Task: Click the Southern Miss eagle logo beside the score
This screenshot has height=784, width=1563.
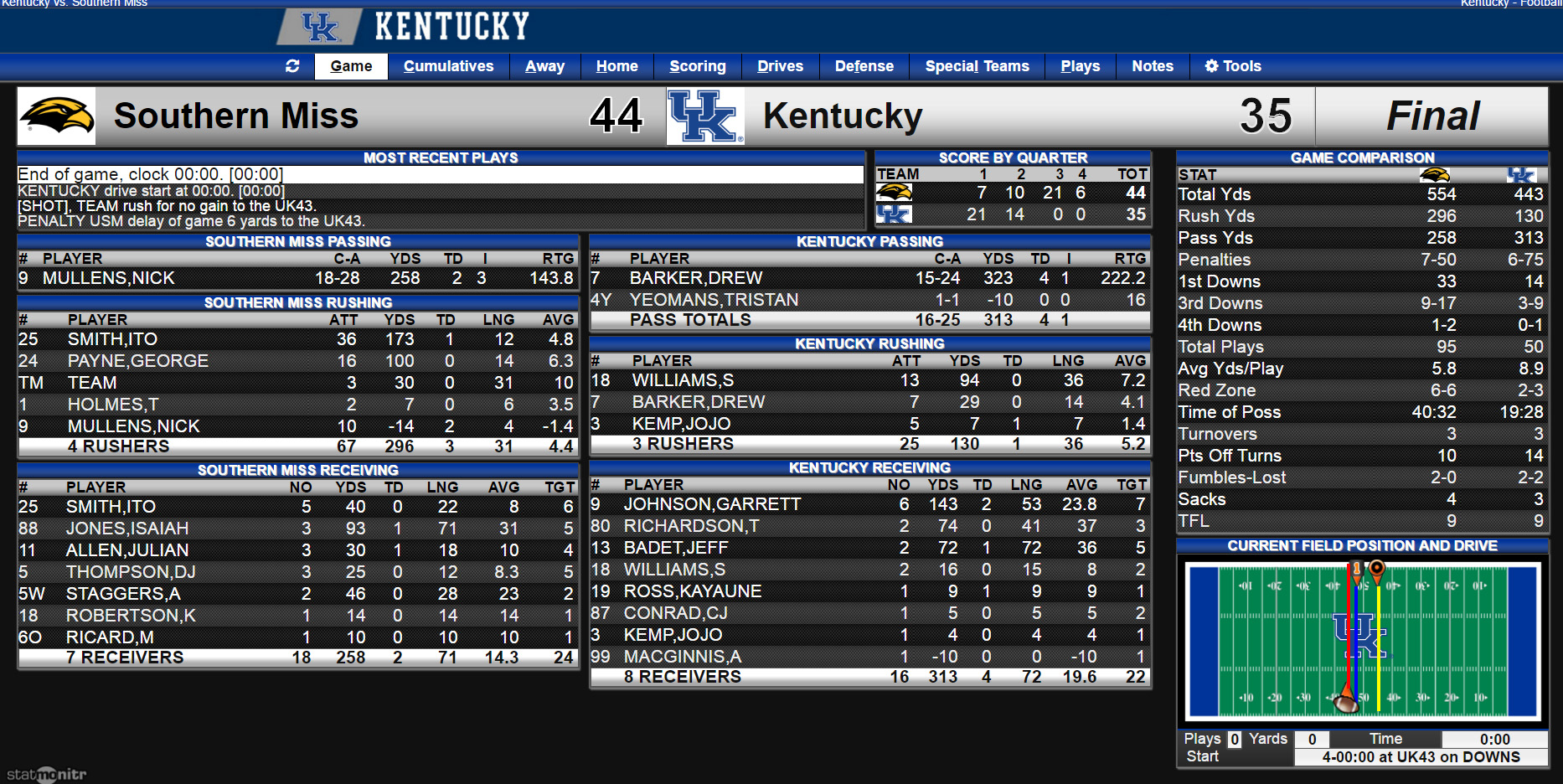Action: [57, 116]
